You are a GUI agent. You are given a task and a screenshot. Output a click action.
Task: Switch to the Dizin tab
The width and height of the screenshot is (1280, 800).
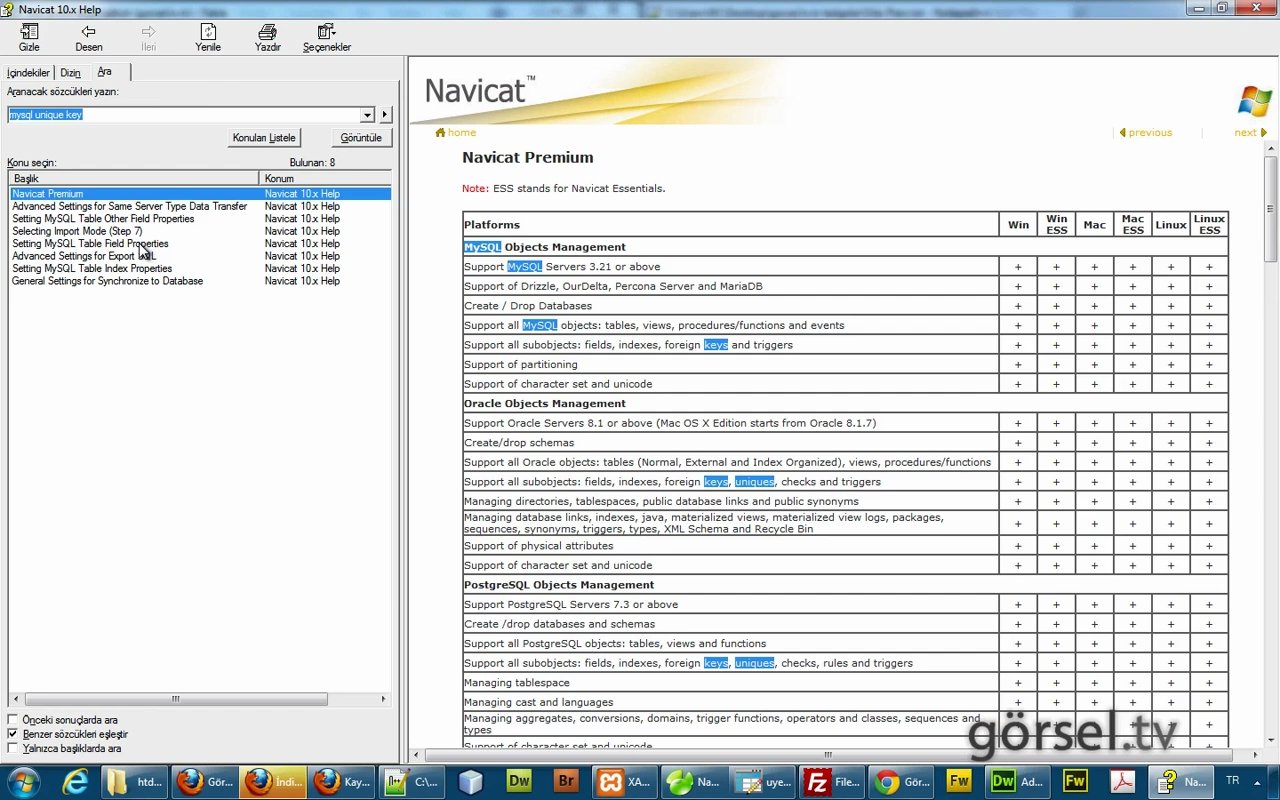point(70,73)
